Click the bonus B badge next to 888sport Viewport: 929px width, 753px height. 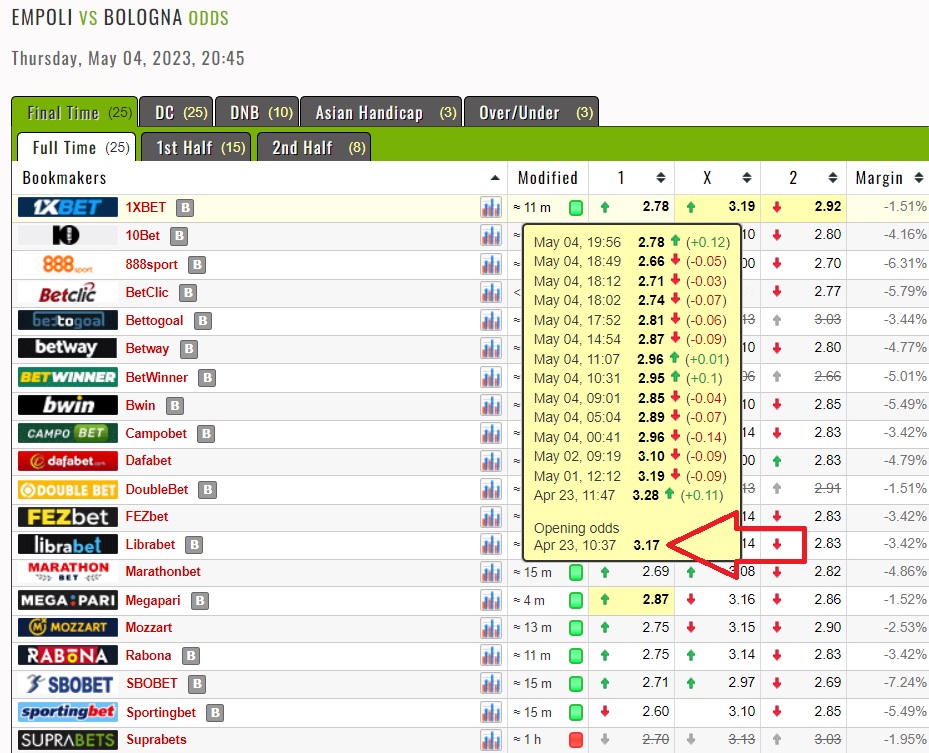tap(197, 265)
